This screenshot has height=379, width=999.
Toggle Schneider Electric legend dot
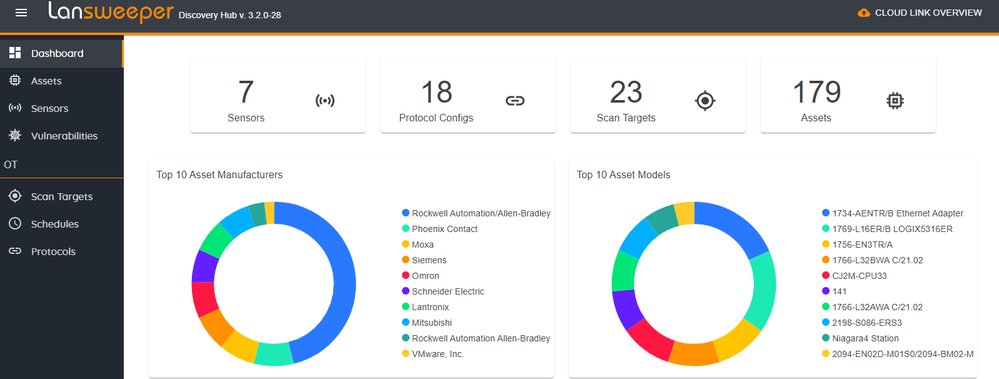405,291
